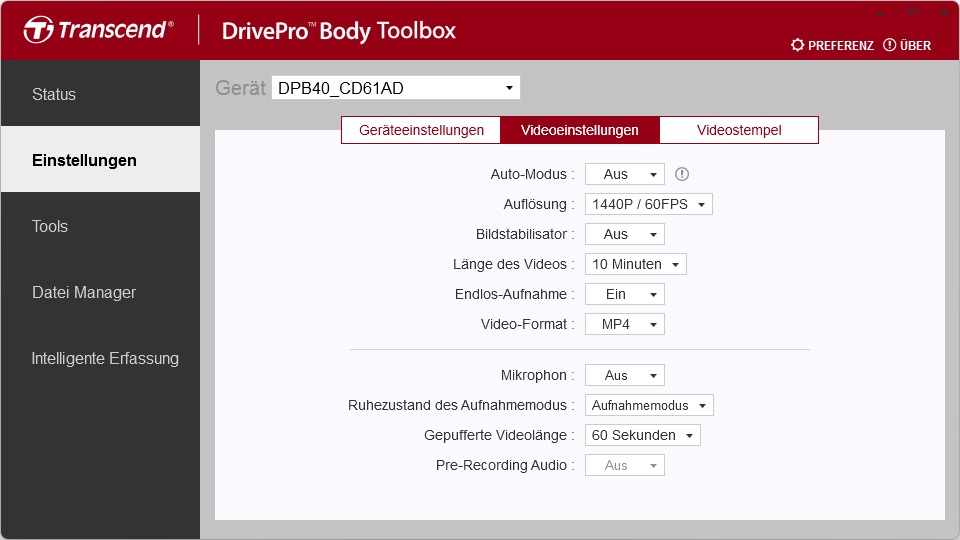Open Bildstabilisator dropdown

624,234
